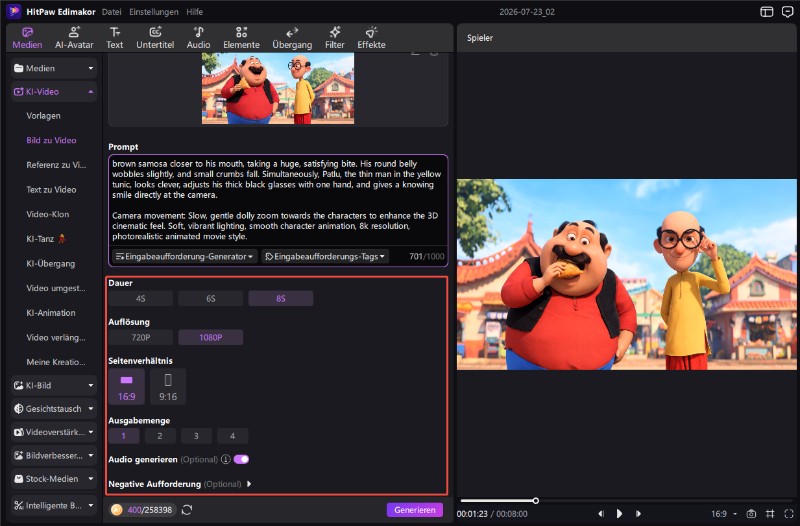
Task: Open the player 16:9 ratio dropdown
Action: click(x=724, y=514)
